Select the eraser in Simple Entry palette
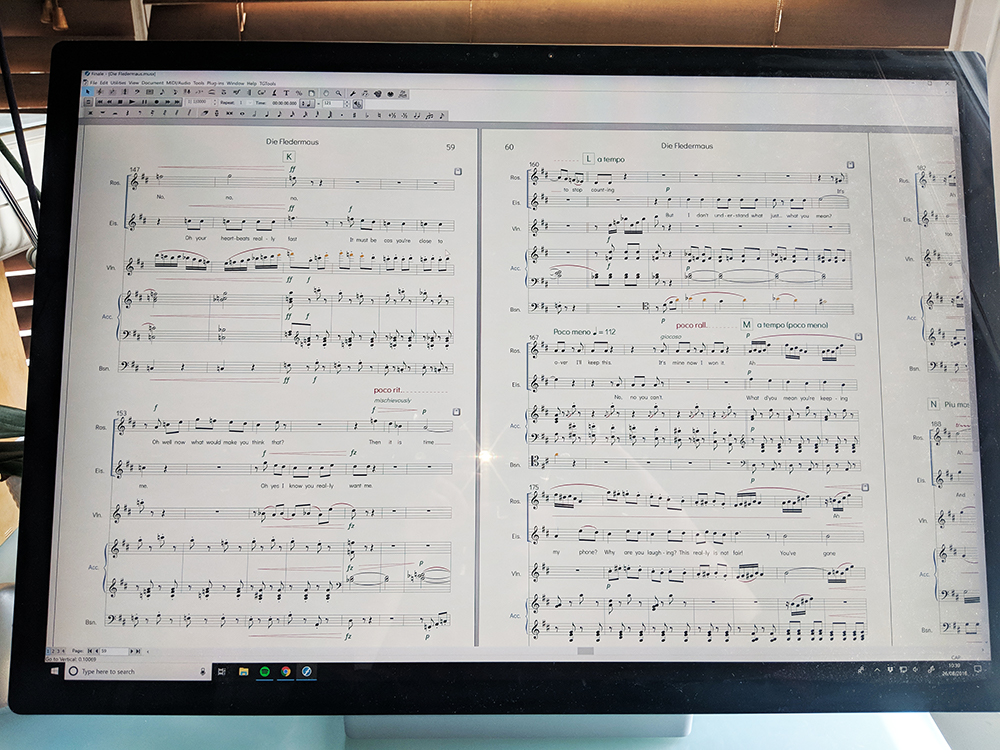1000x750 pixels. coord(205,114)
